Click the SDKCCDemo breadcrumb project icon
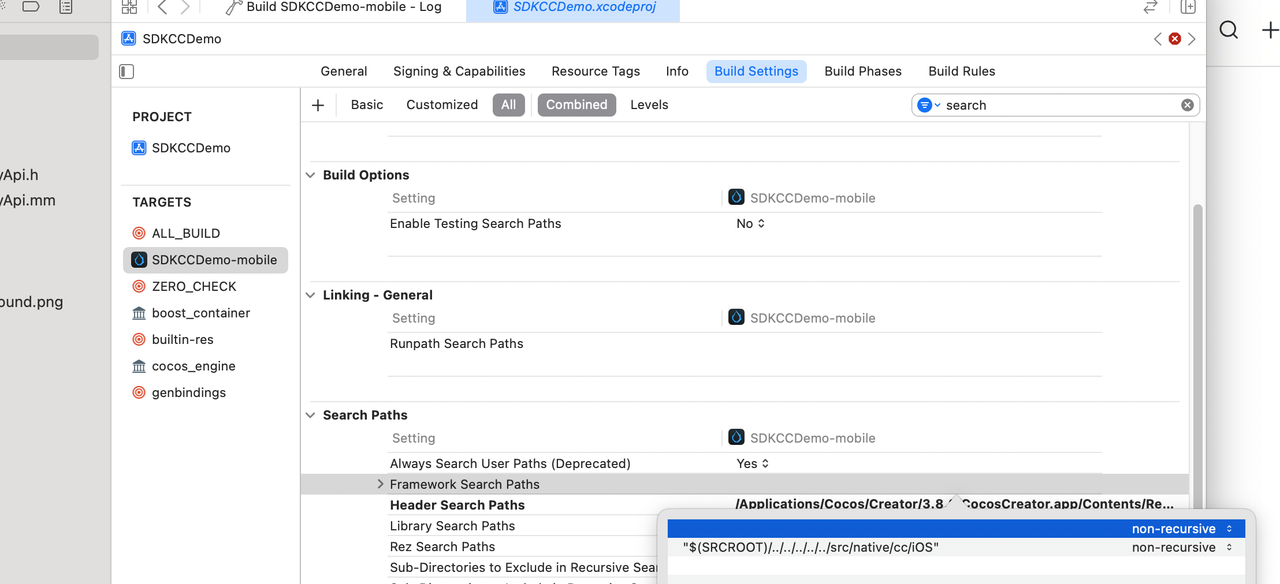The image size is (1280, 584). tap(129, 39)
